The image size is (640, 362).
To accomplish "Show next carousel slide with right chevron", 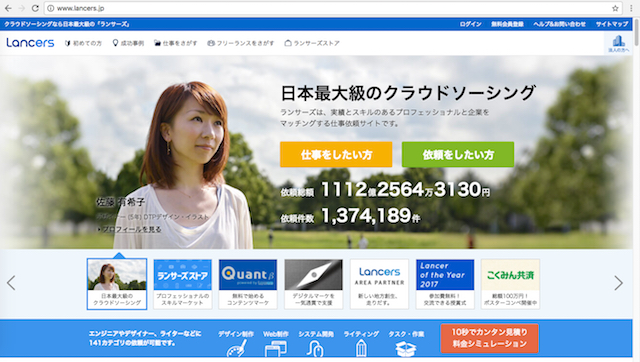I will pos(618,283).
